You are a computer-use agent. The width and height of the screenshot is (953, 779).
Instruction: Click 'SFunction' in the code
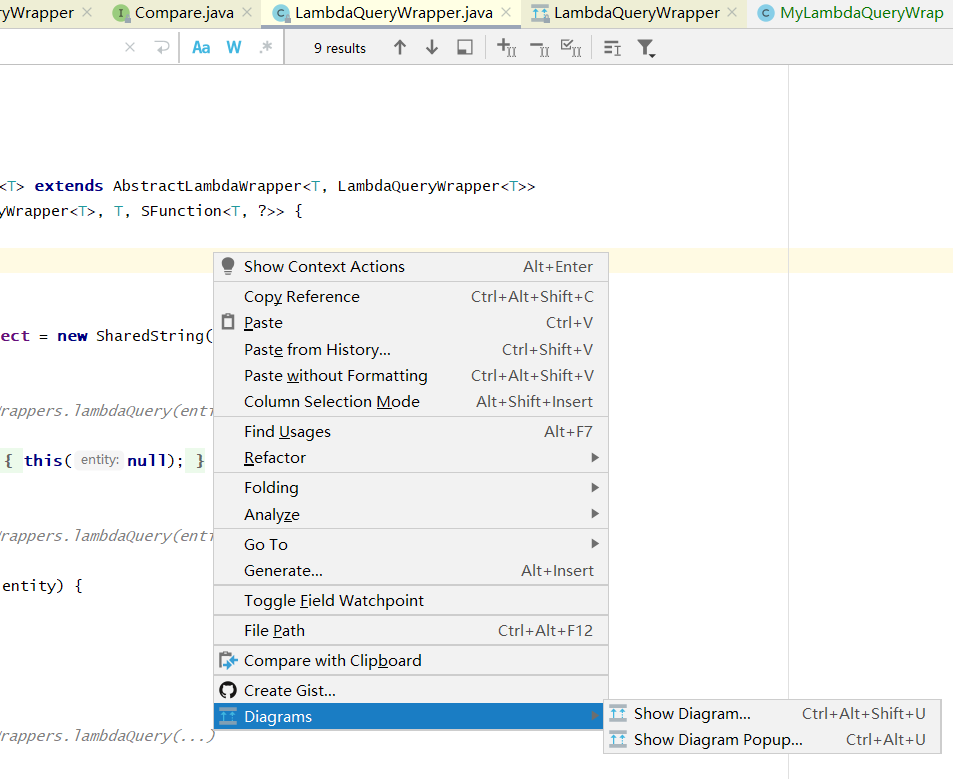click(x=182, y=211)
